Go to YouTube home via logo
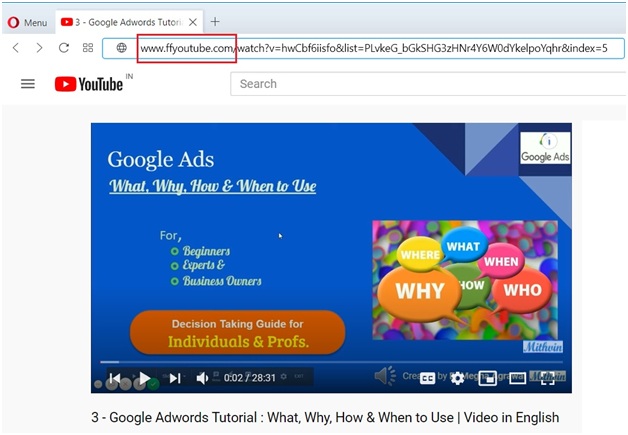The height and width of the screenshot is (435, 628). point(89,84)
